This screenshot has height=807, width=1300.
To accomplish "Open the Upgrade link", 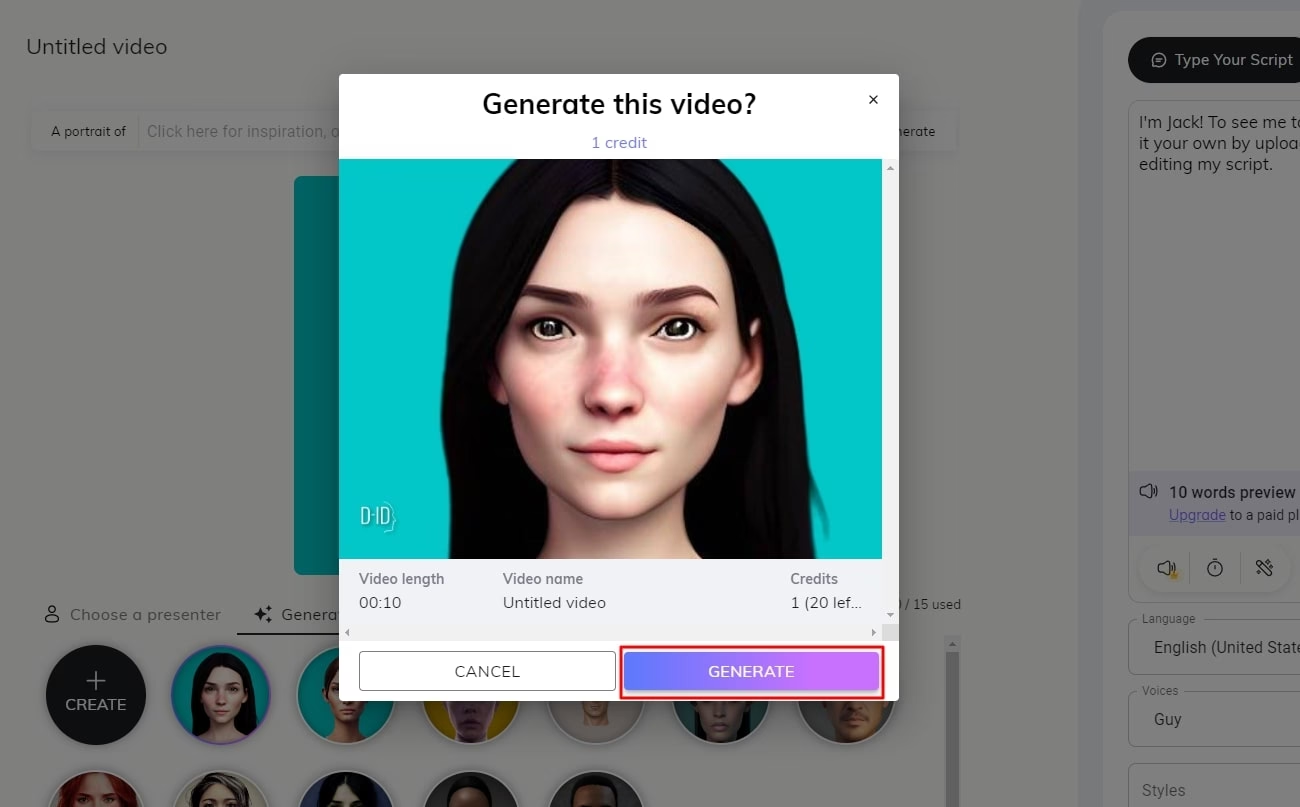I will (x=1197, y=515).
